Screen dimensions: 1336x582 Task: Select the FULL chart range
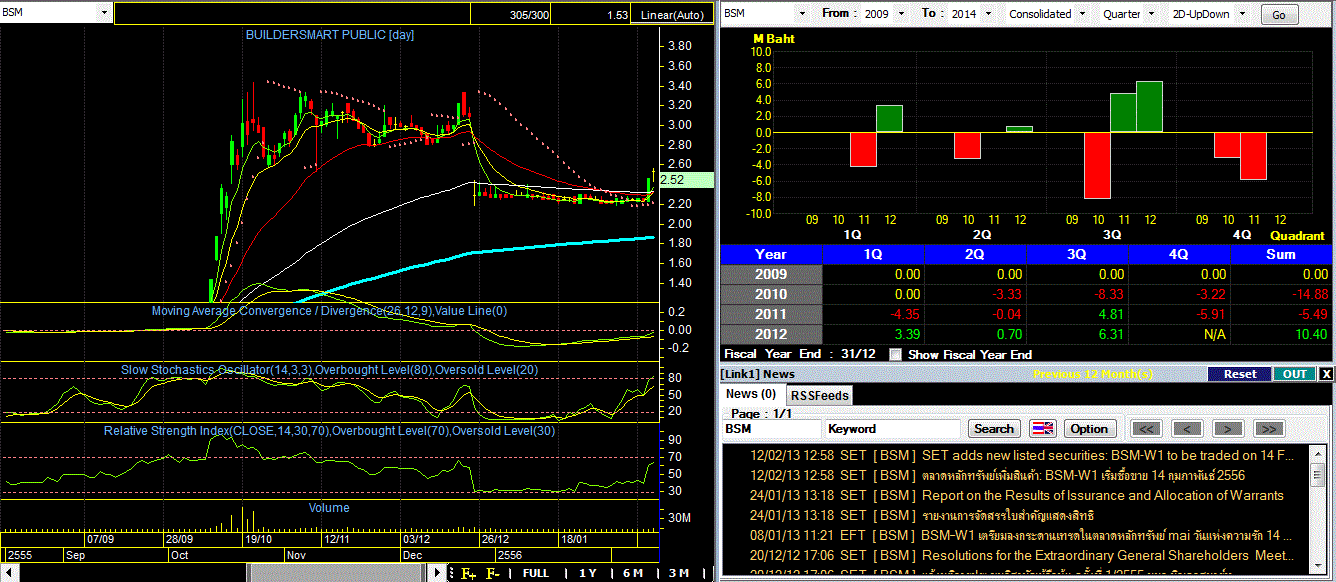coord(536,573)
